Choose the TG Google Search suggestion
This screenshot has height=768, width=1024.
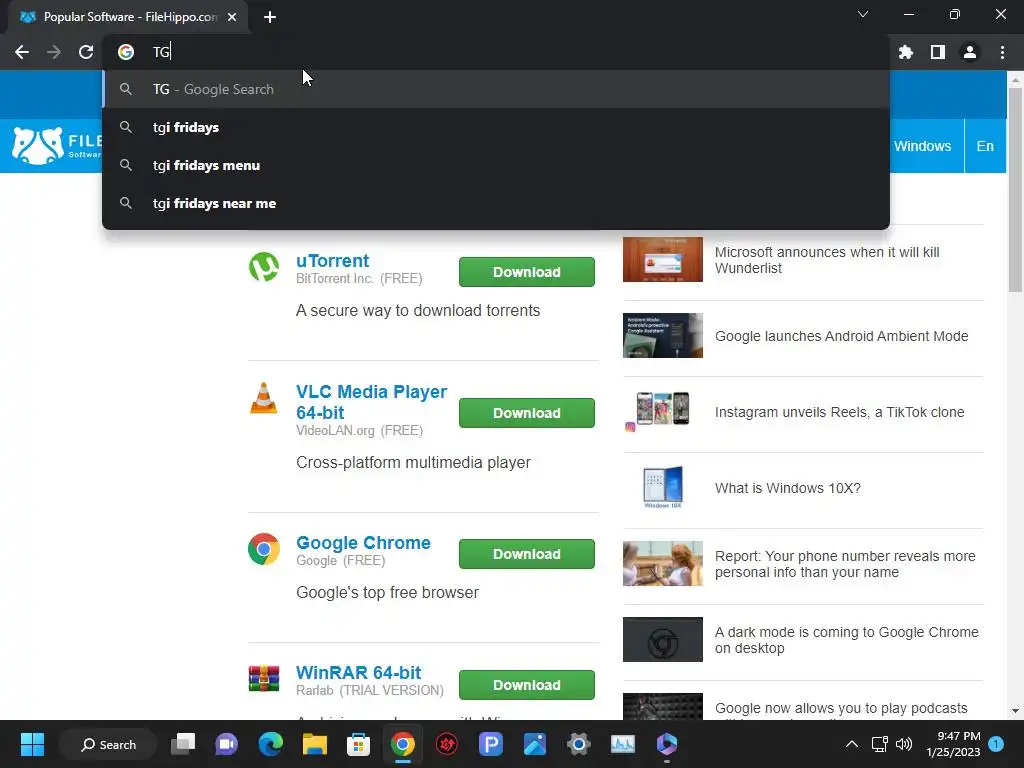tap(496, 89)
